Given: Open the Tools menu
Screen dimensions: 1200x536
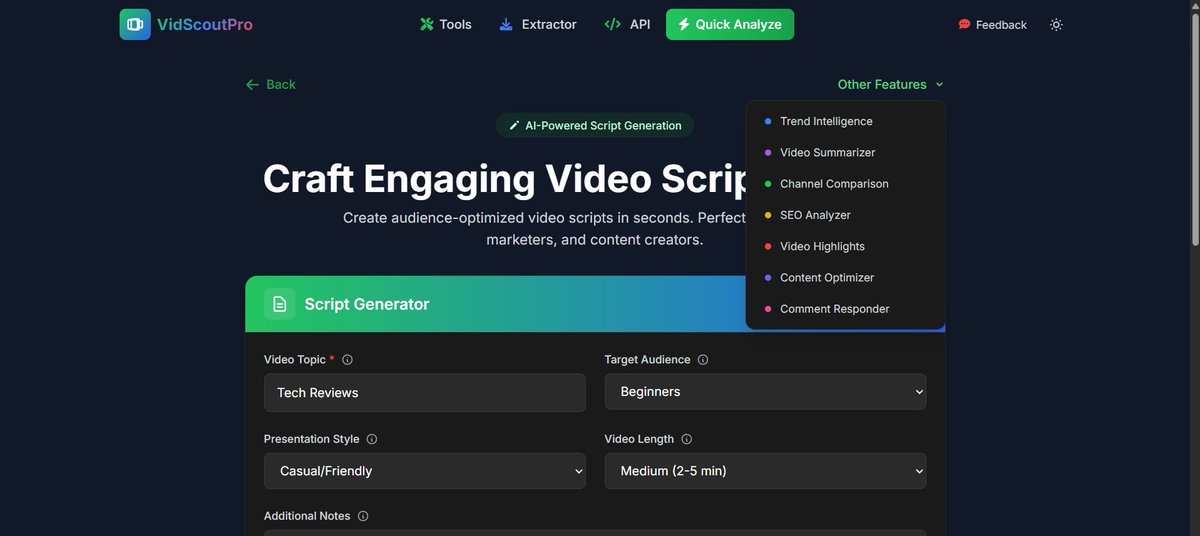Looking at the screenshot, I should click(446, 24).
